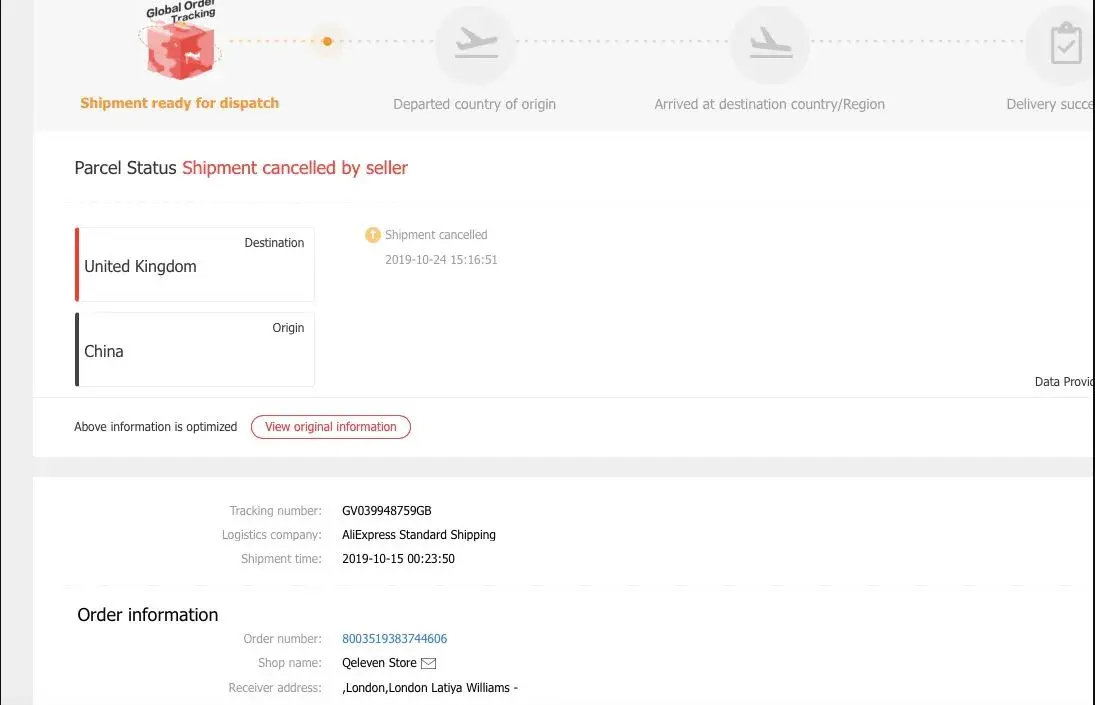Click the red Shipment cancelled by seller status
The height and width of the screenshot is (705, 1095).
294,168
